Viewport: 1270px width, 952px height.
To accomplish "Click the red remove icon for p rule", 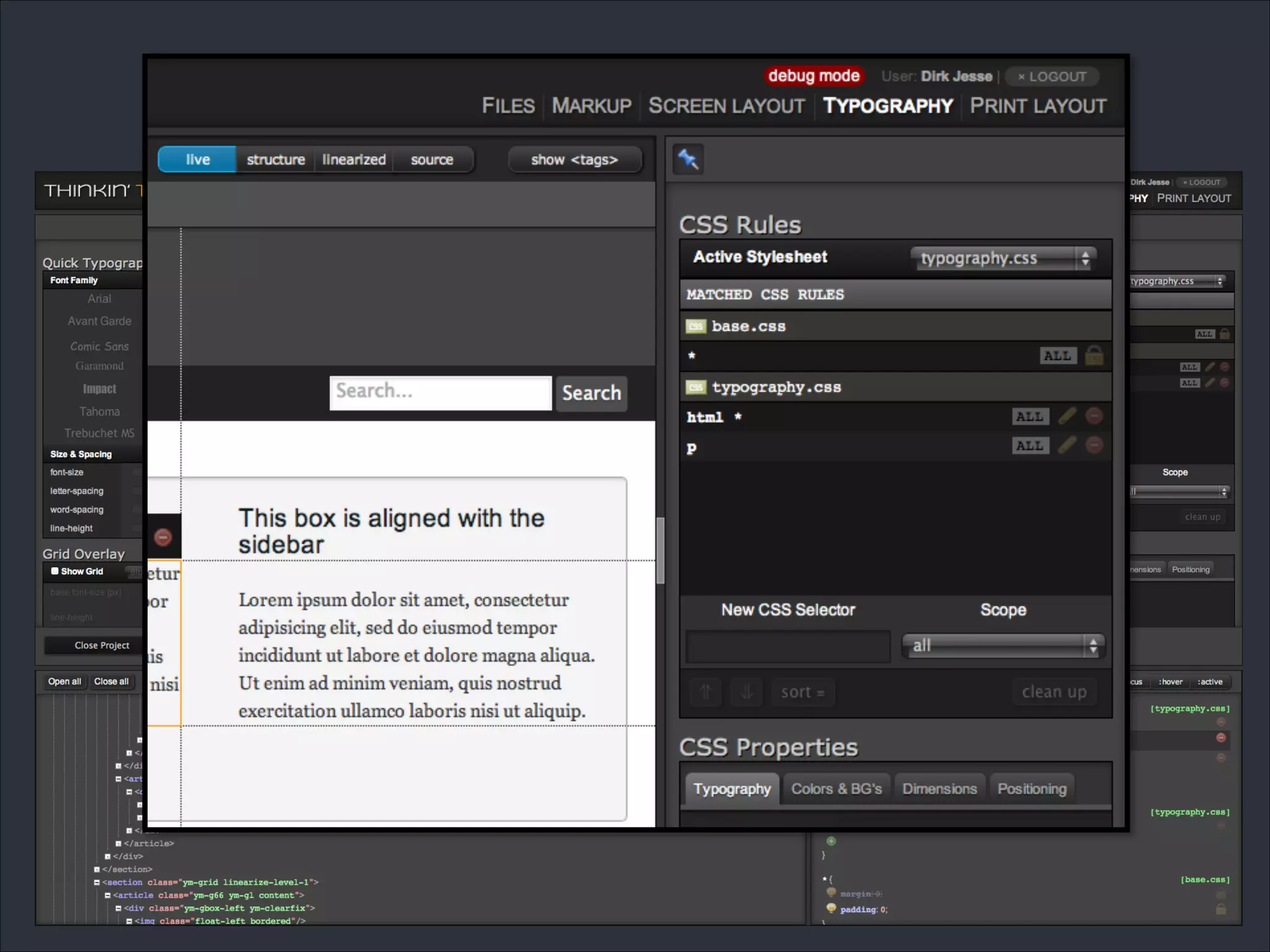I will pos(1095,445).
